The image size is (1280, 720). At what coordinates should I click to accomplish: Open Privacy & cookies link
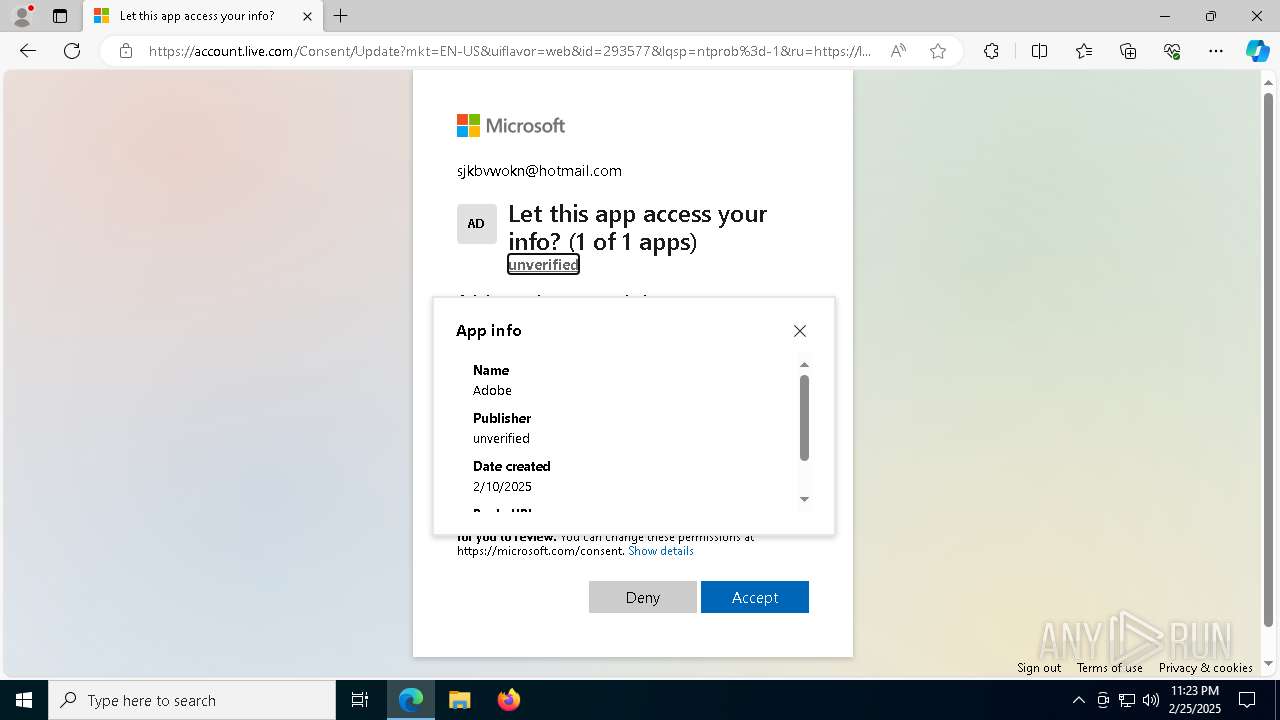pos(1205,668)
